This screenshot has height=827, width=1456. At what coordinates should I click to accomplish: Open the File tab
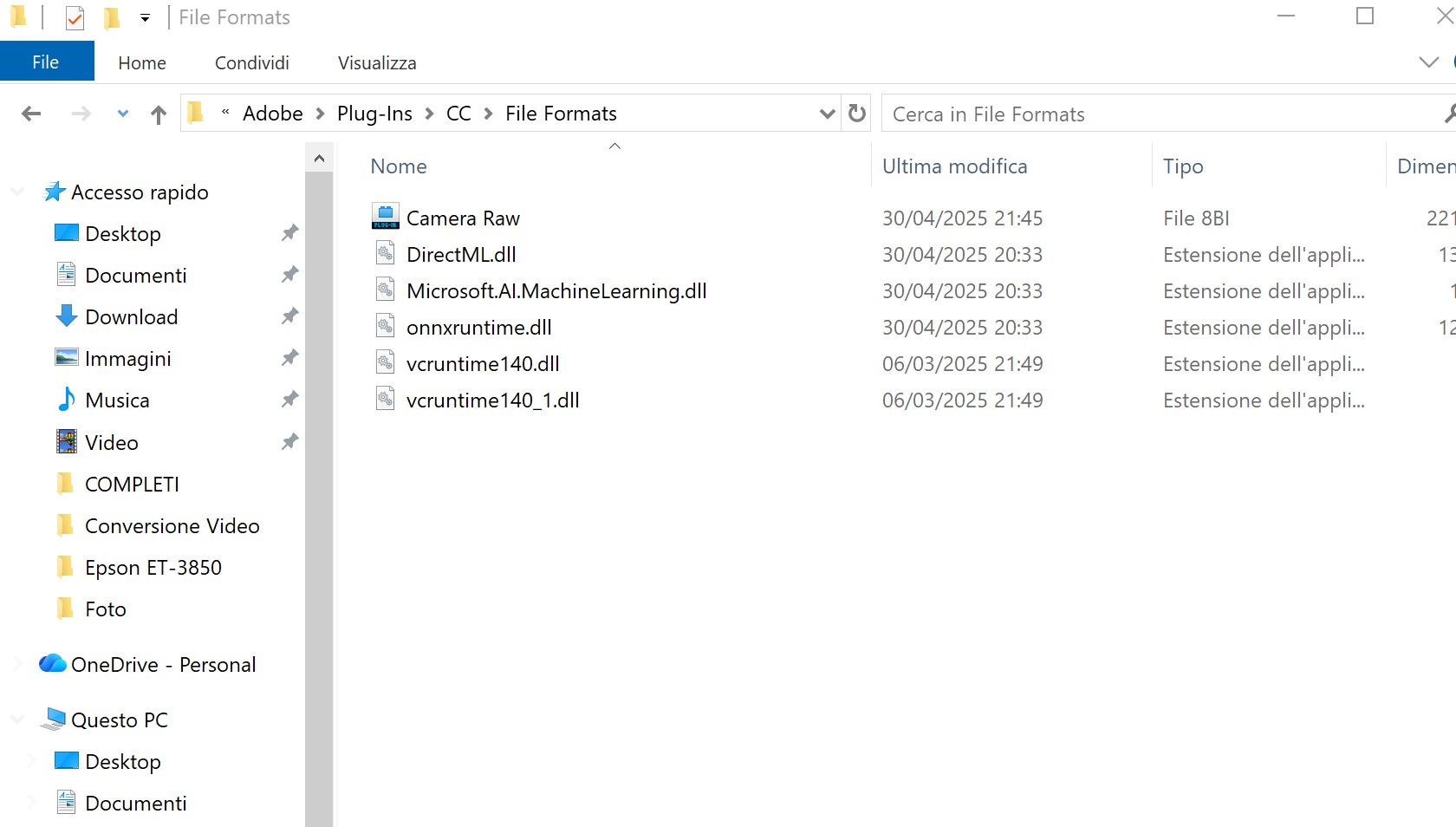tap(46, 62)
